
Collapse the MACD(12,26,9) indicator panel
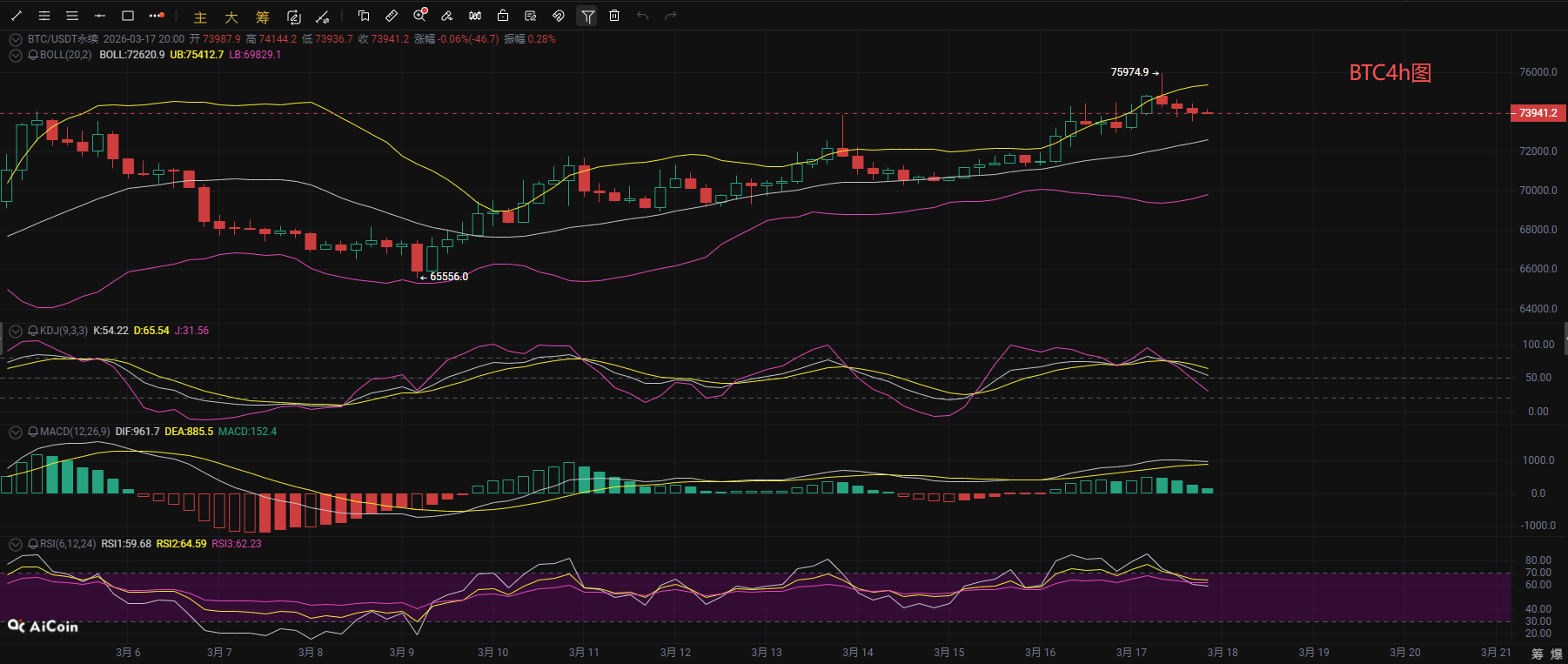click(x=15, y=432)
